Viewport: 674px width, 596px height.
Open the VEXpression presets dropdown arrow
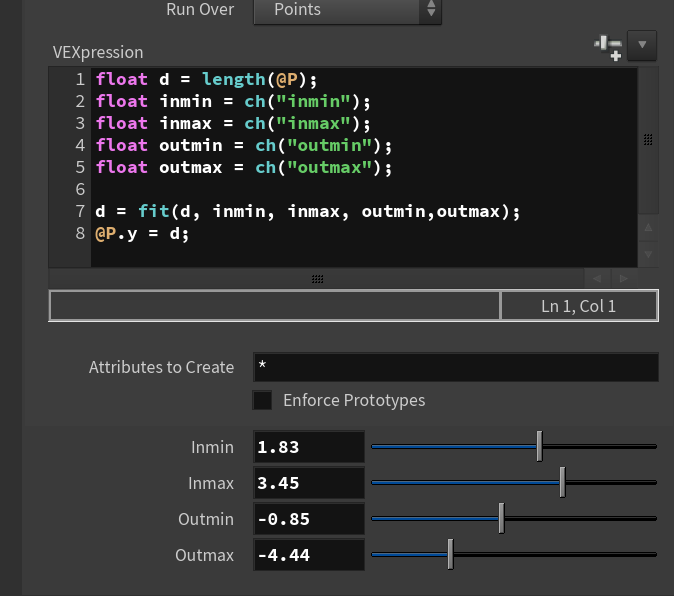click(642, 45)
